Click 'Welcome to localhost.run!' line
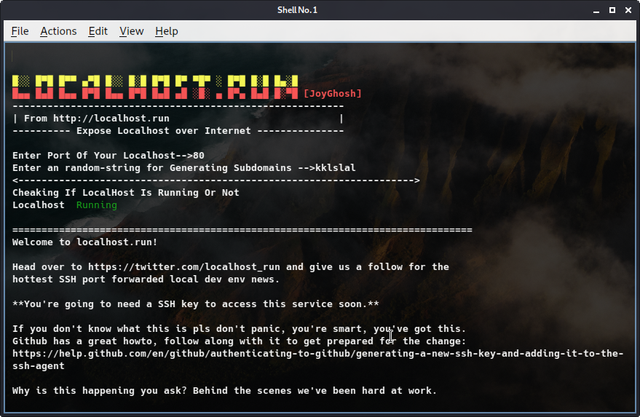The height and width of the screenshot is (417, 640). point(84,242)
